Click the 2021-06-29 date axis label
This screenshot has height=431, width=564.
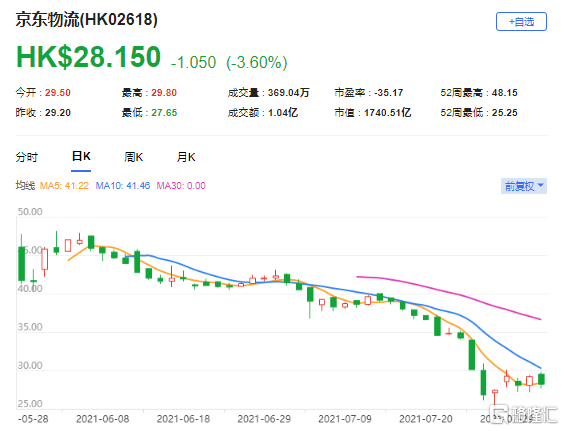tap(264, 419)
